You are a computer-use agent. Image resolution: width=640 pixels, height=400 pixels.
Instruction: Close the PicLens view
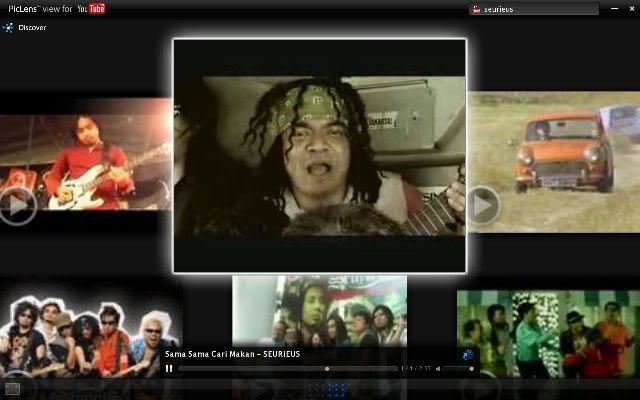pyautogui.click(x=632, y=9)
